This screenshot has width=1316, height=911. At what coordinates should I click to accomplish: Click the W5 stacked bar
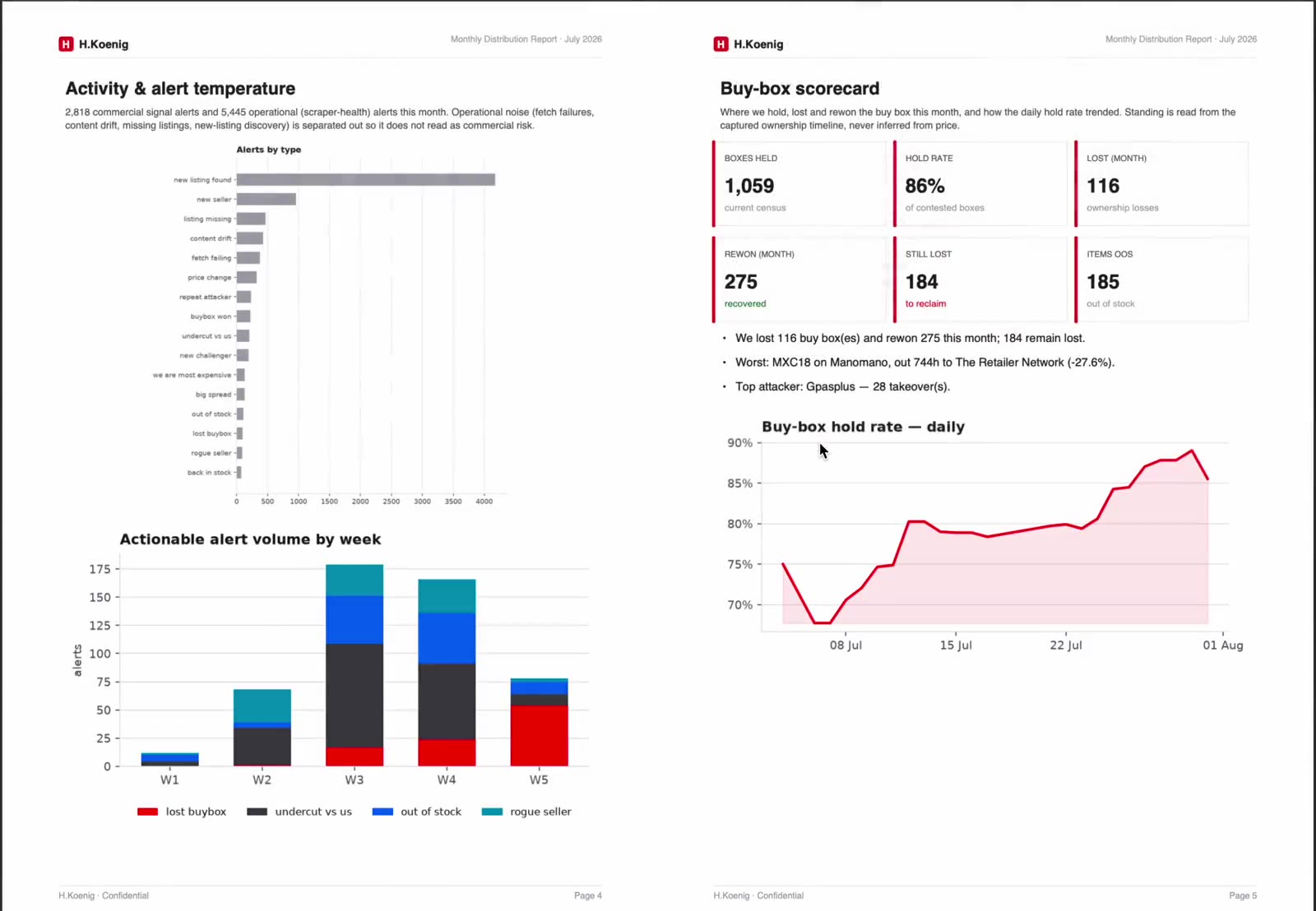539,723
